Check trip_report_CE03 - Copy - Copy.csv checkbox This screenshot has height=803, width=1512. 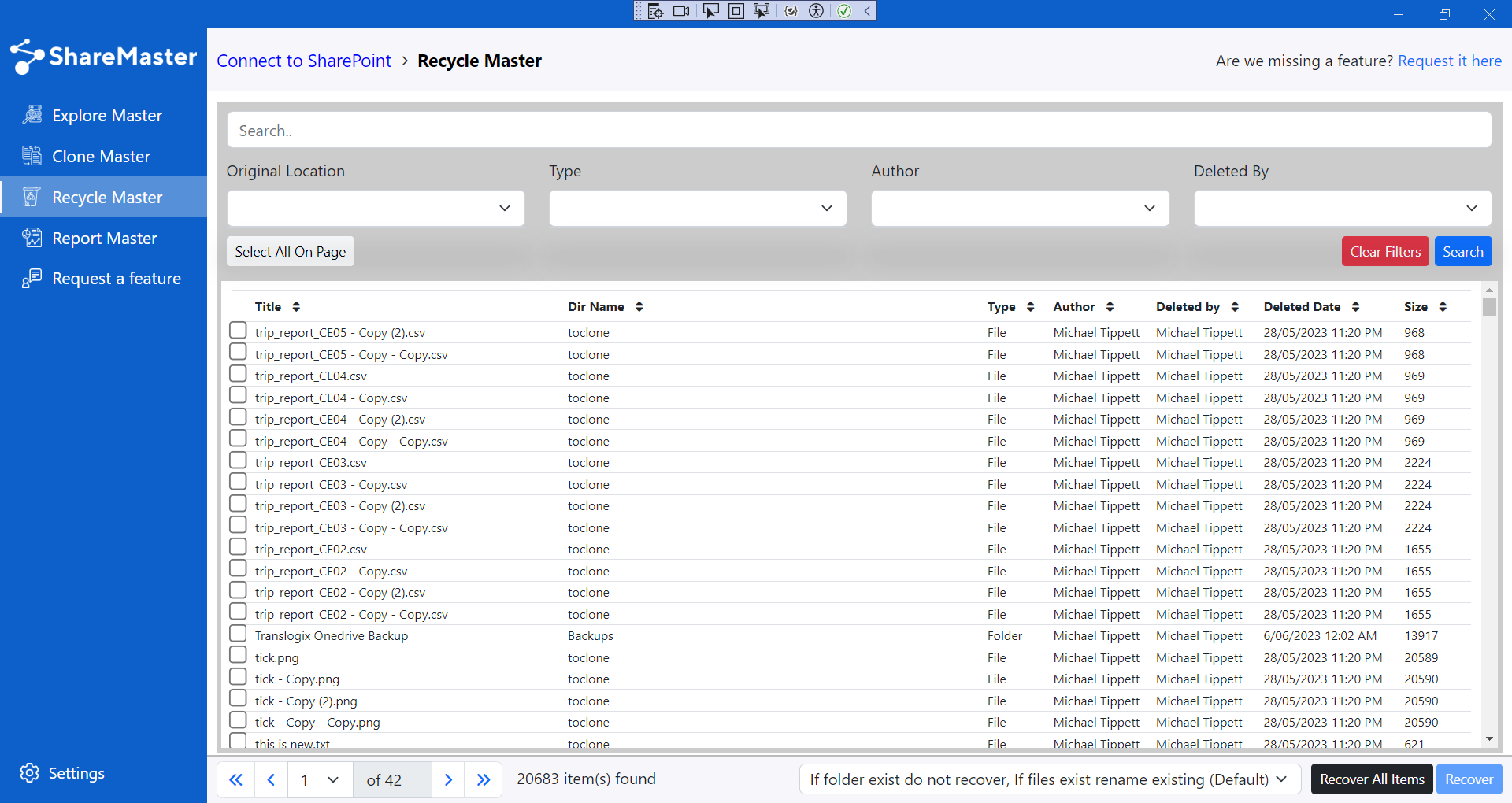pyautogui.click(x=238, y=525)
